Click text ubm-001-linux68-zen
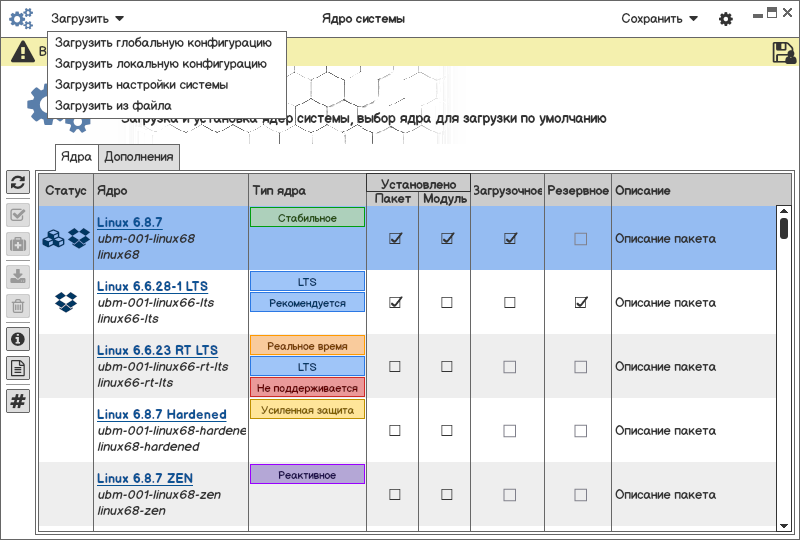The image size is (800, 540). pyautogui.click(x=159, y=495)
